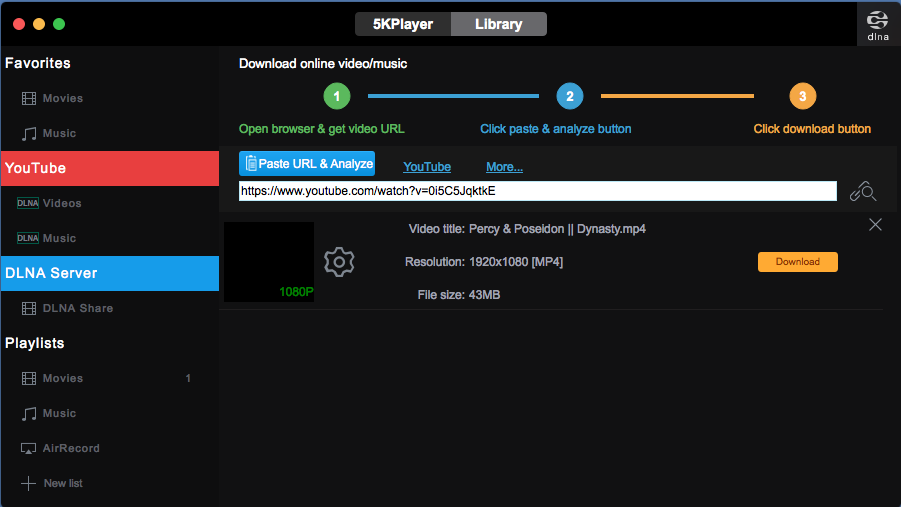Click the DLNA badge icon beside Videos
Viewport: 901px width, 507px height.
(x=28, y=203)
